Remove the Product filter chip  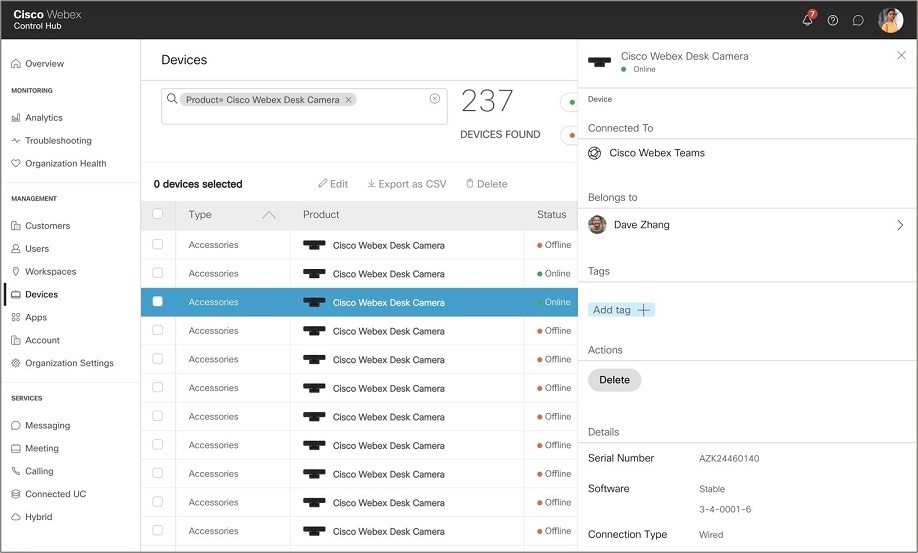pyautogui.click(x=348, y=99)
